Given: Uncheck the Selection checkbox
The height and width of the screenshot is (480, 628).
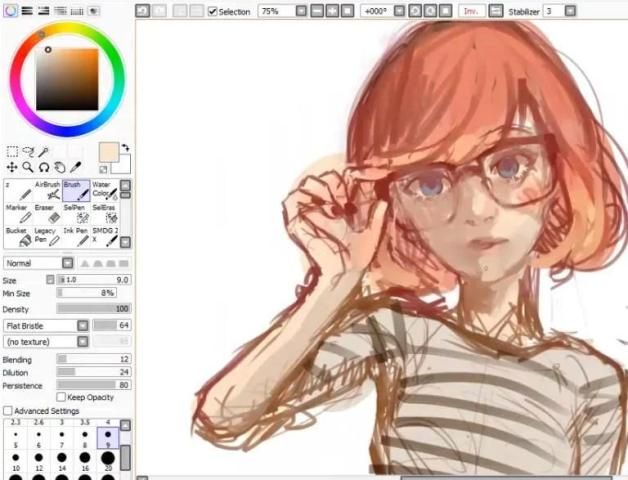Looking at the screenshot, I should [212, 11].
